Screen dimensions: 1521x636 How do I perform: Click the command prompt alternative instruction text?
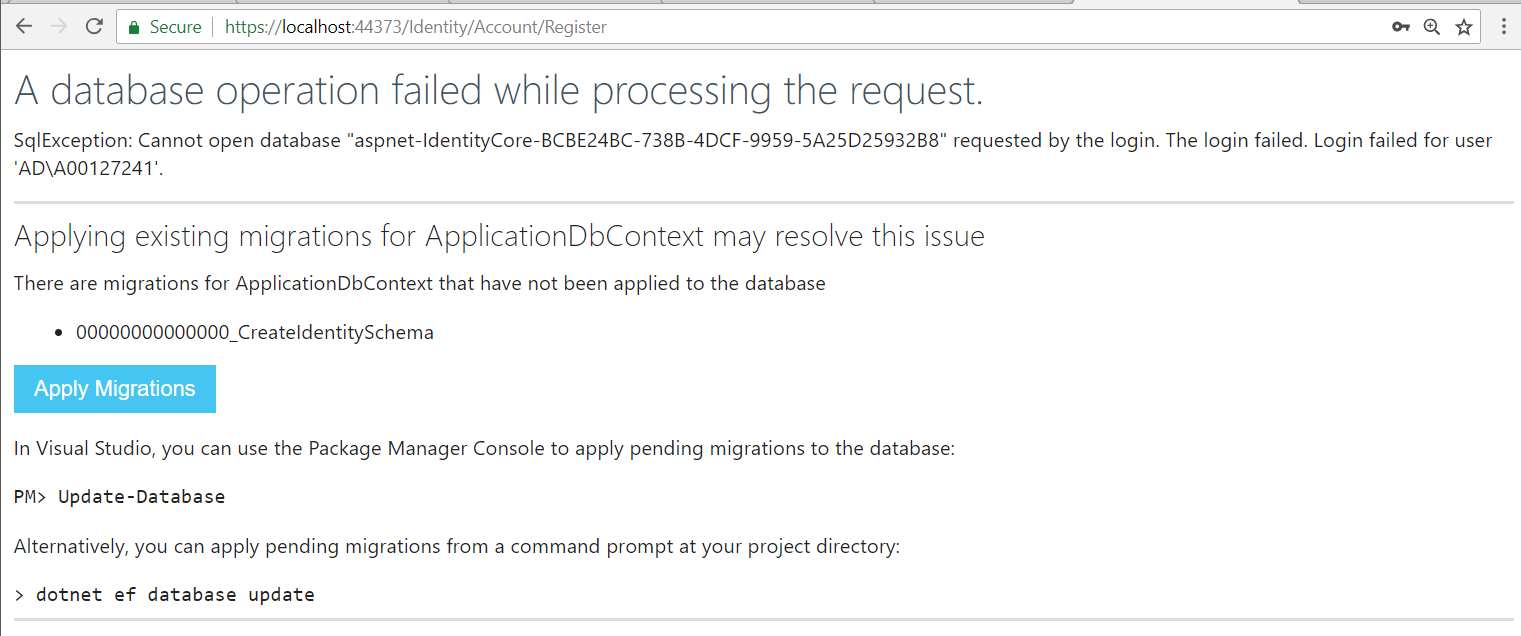coord(457,547)
